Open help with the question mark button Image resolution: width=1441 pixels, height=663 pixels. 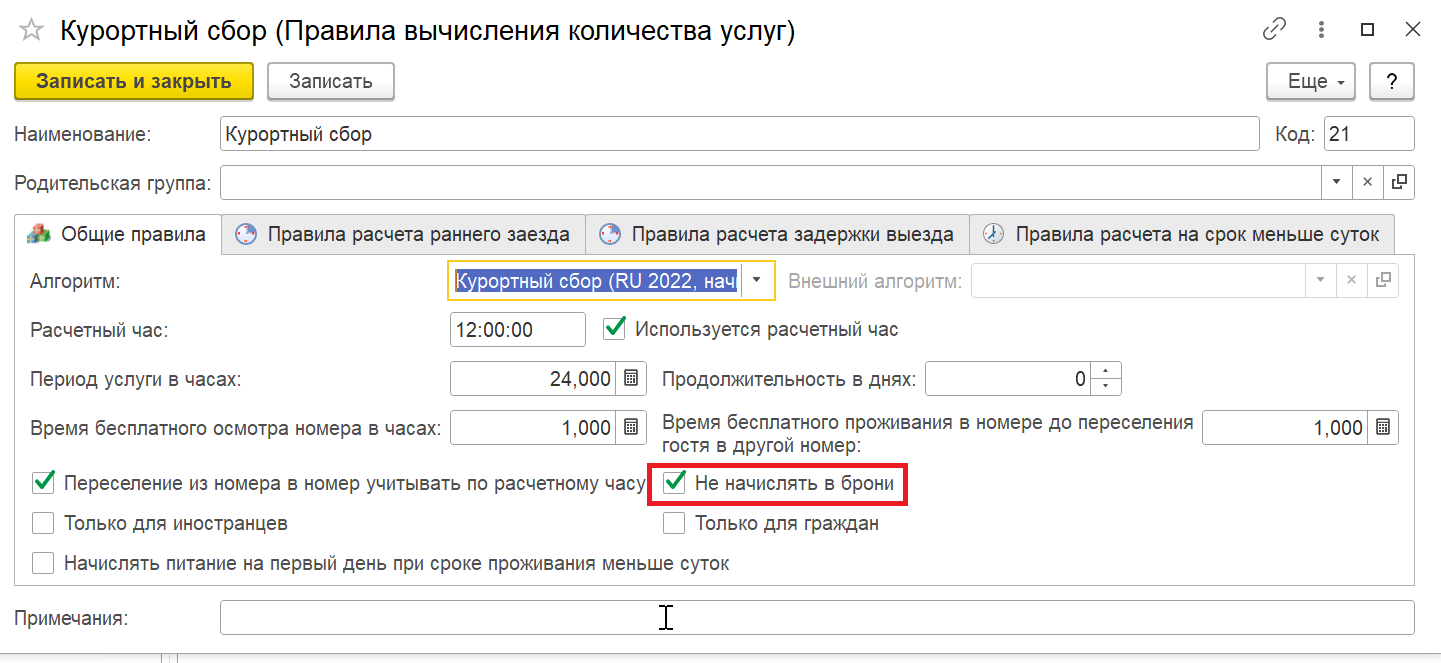[x=1392, y=82]
